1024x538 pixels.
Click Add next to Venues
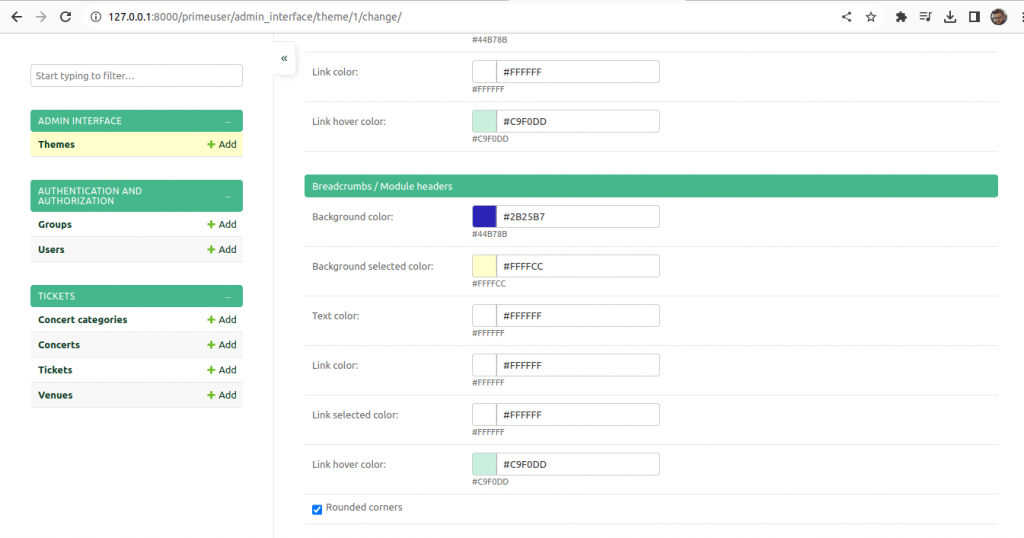(x=221, y=395)
